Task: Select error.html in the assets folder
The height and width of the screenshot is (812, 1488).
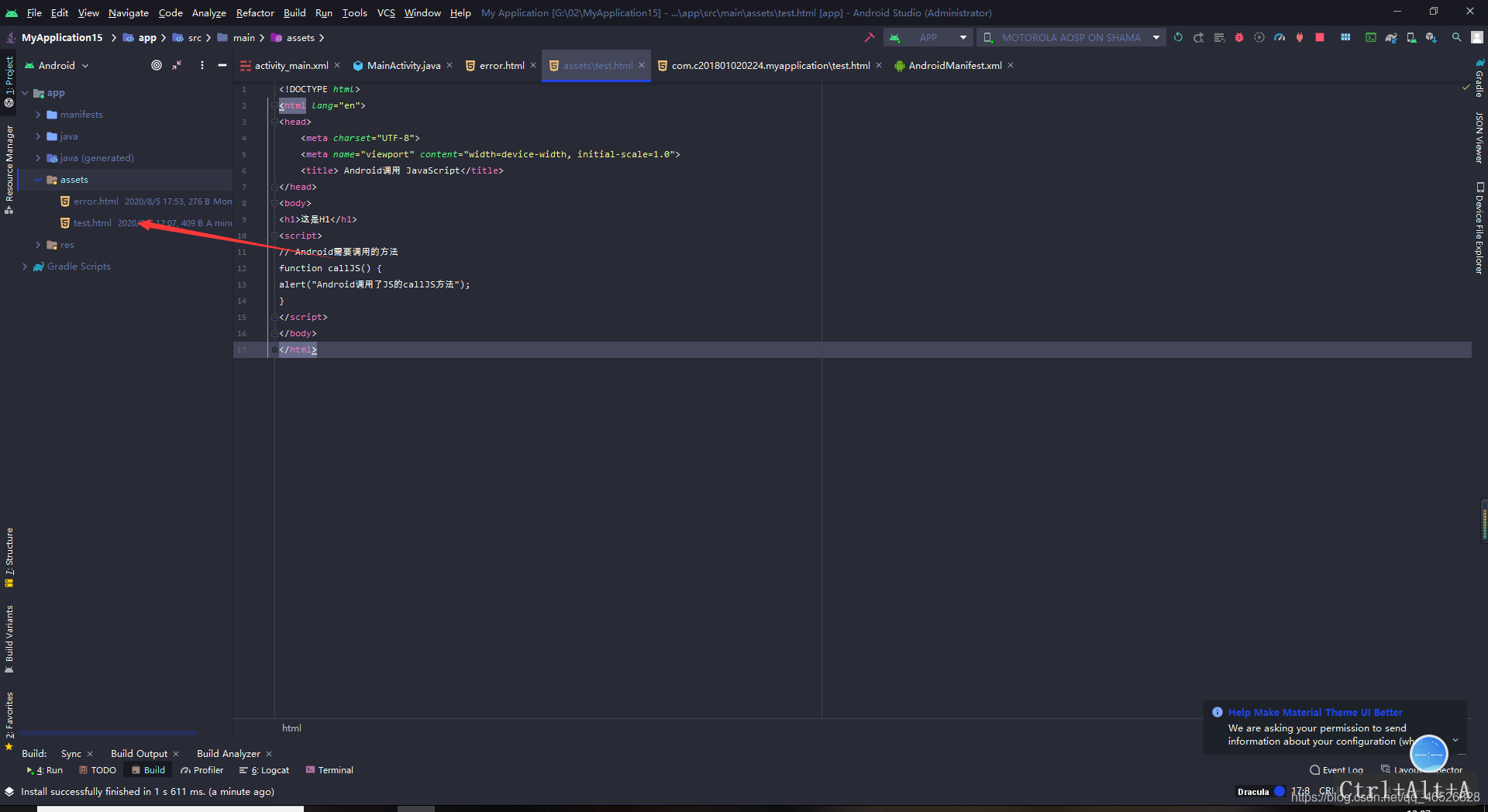Action: click(96, 201)
